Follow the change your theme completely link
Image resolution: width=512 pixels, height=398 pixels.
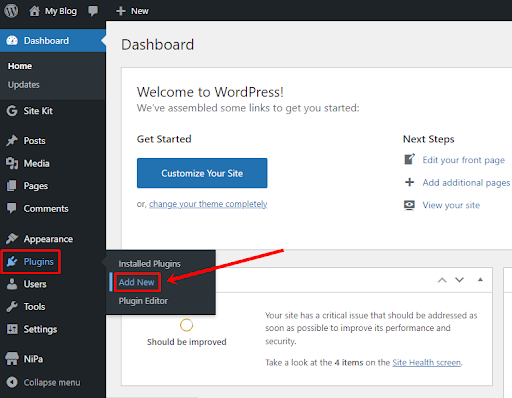pos(208,204)
